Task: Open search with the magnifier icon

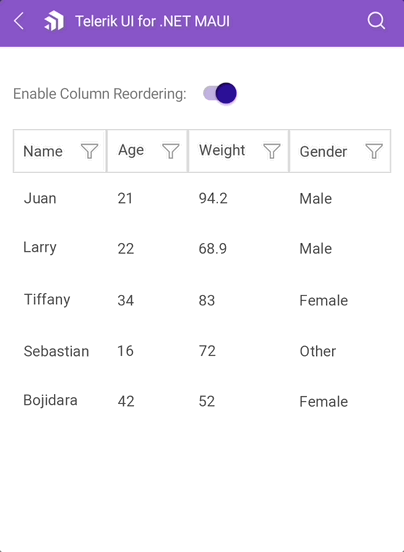Action: [376, 21]
